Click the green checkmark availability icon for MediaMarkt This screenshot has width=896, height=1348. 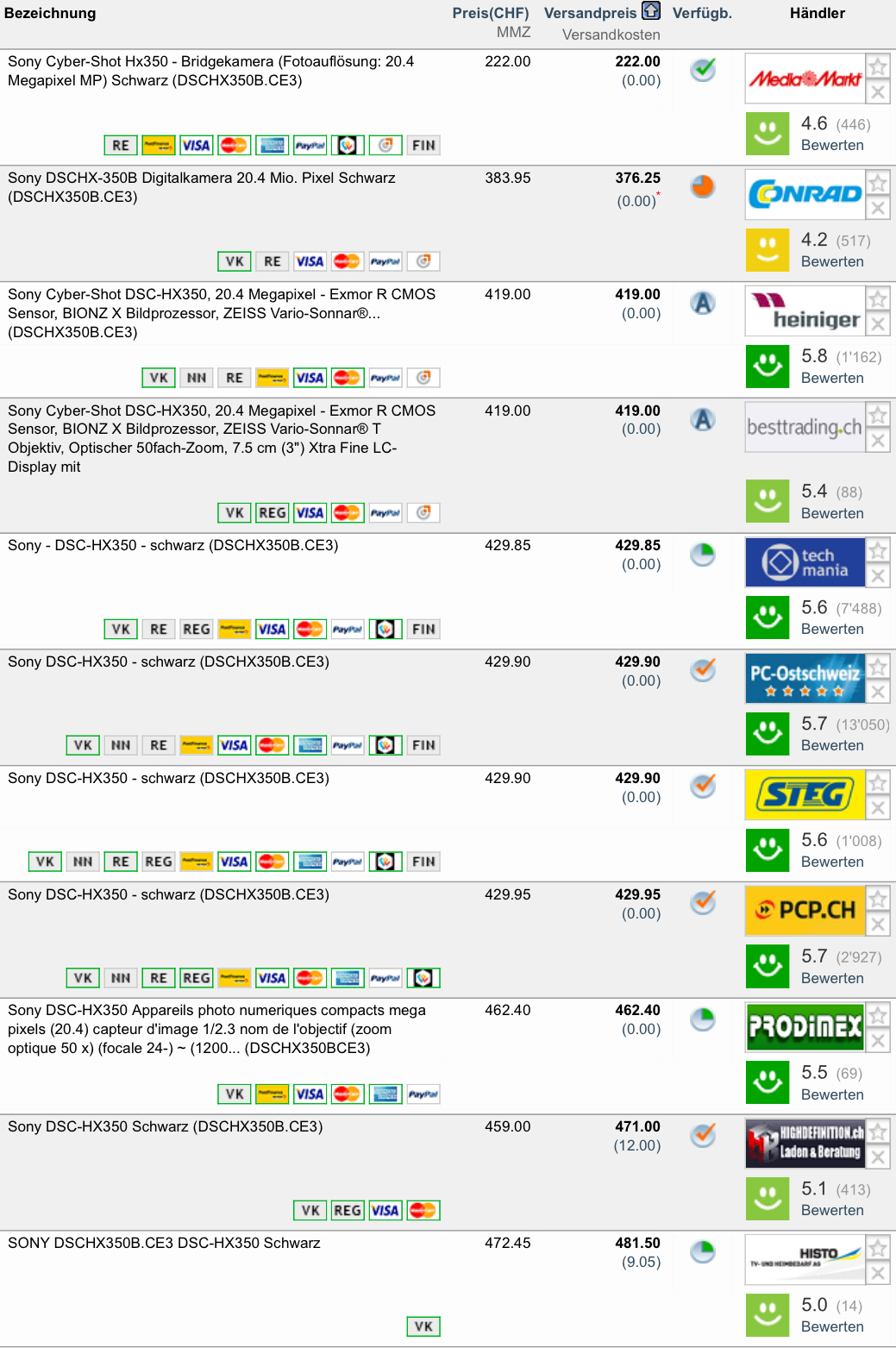(703, 70)
